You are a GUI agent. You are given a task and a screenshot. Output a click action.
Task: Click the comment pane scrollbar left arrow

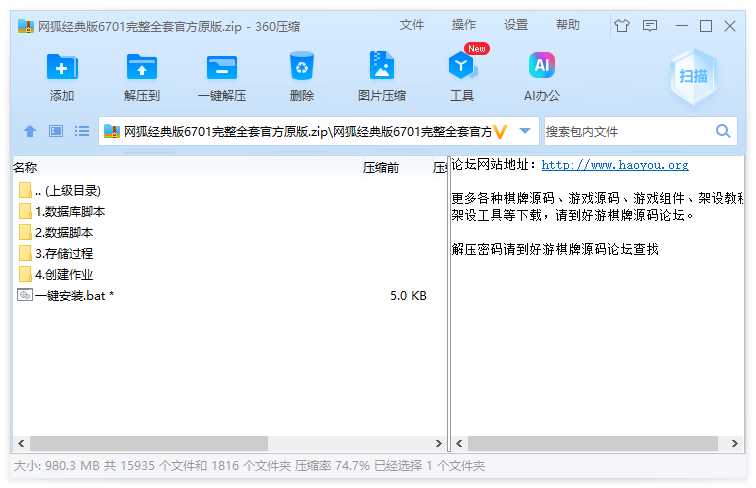[459, 443]
